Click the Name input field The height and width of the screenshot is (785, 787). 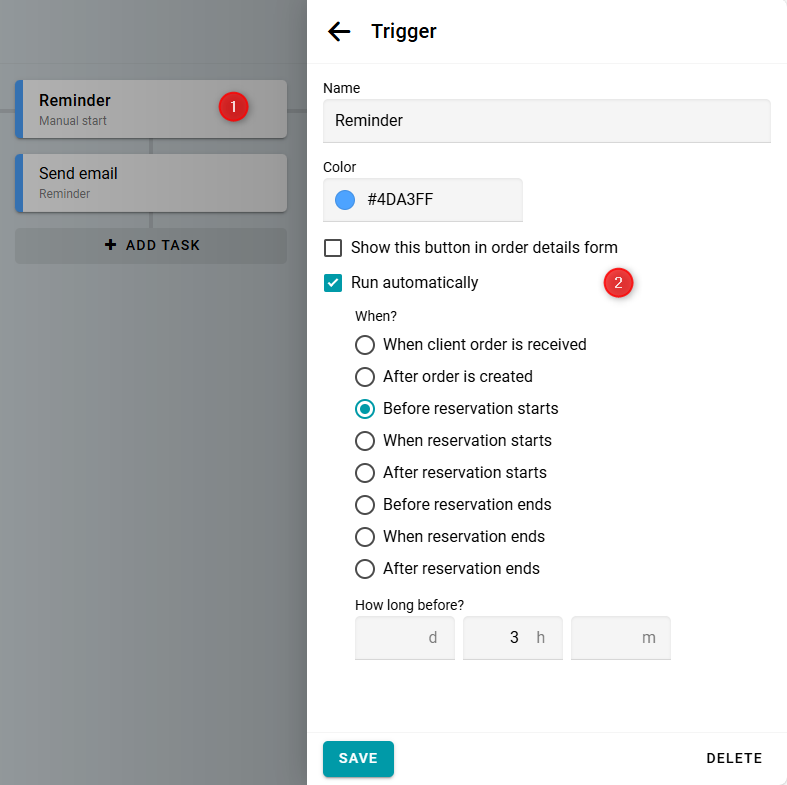coord(546,121)
